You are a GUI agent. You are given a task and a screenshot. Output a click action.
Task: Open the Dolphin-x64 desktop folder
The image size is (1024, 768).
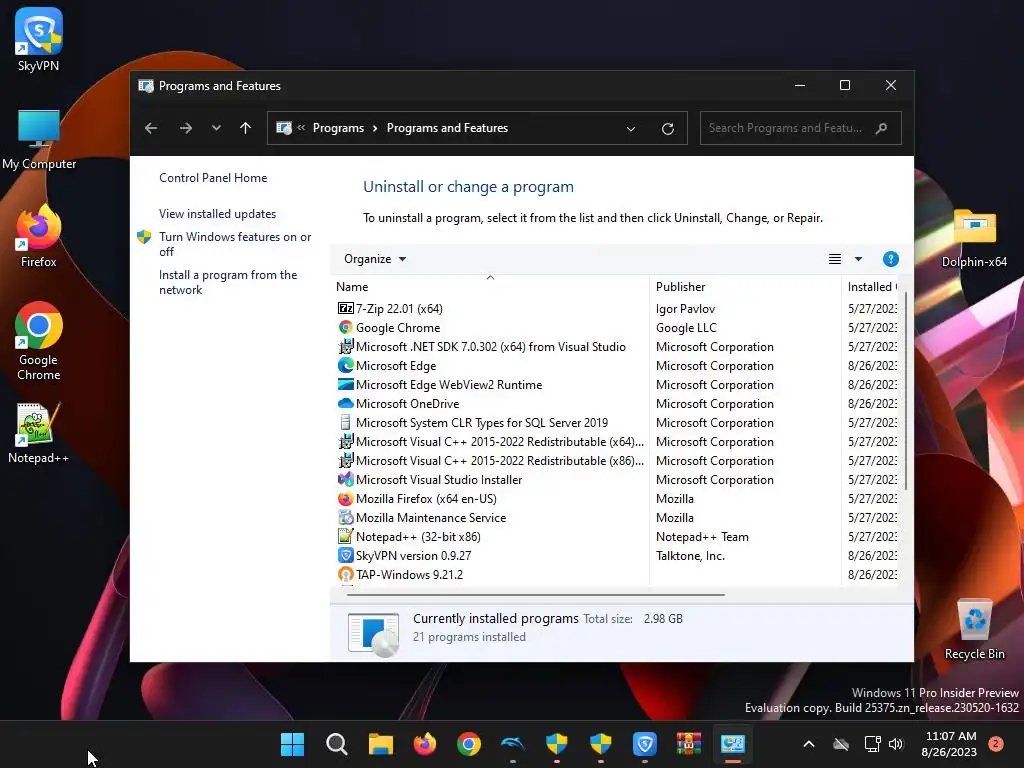(x=974, y=238)
